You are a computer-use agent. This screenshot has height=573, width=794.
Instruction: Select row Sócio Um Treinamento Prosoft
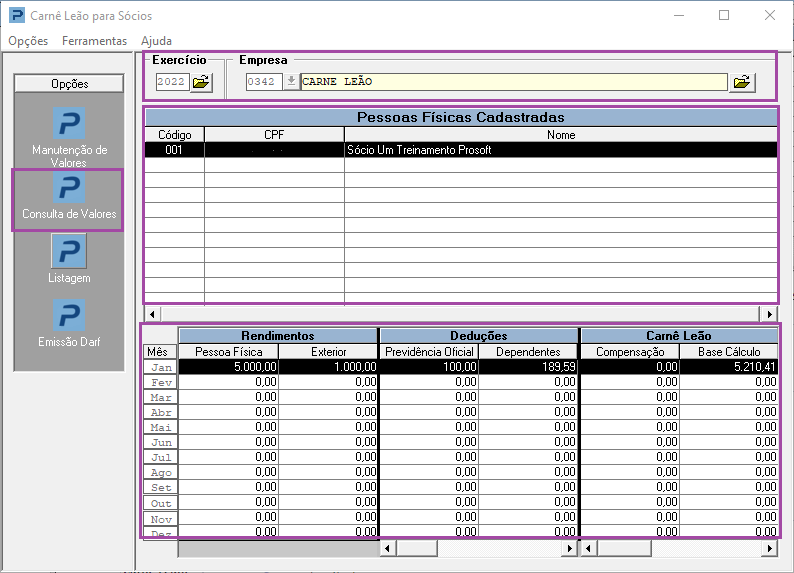[x=461, y=150]
